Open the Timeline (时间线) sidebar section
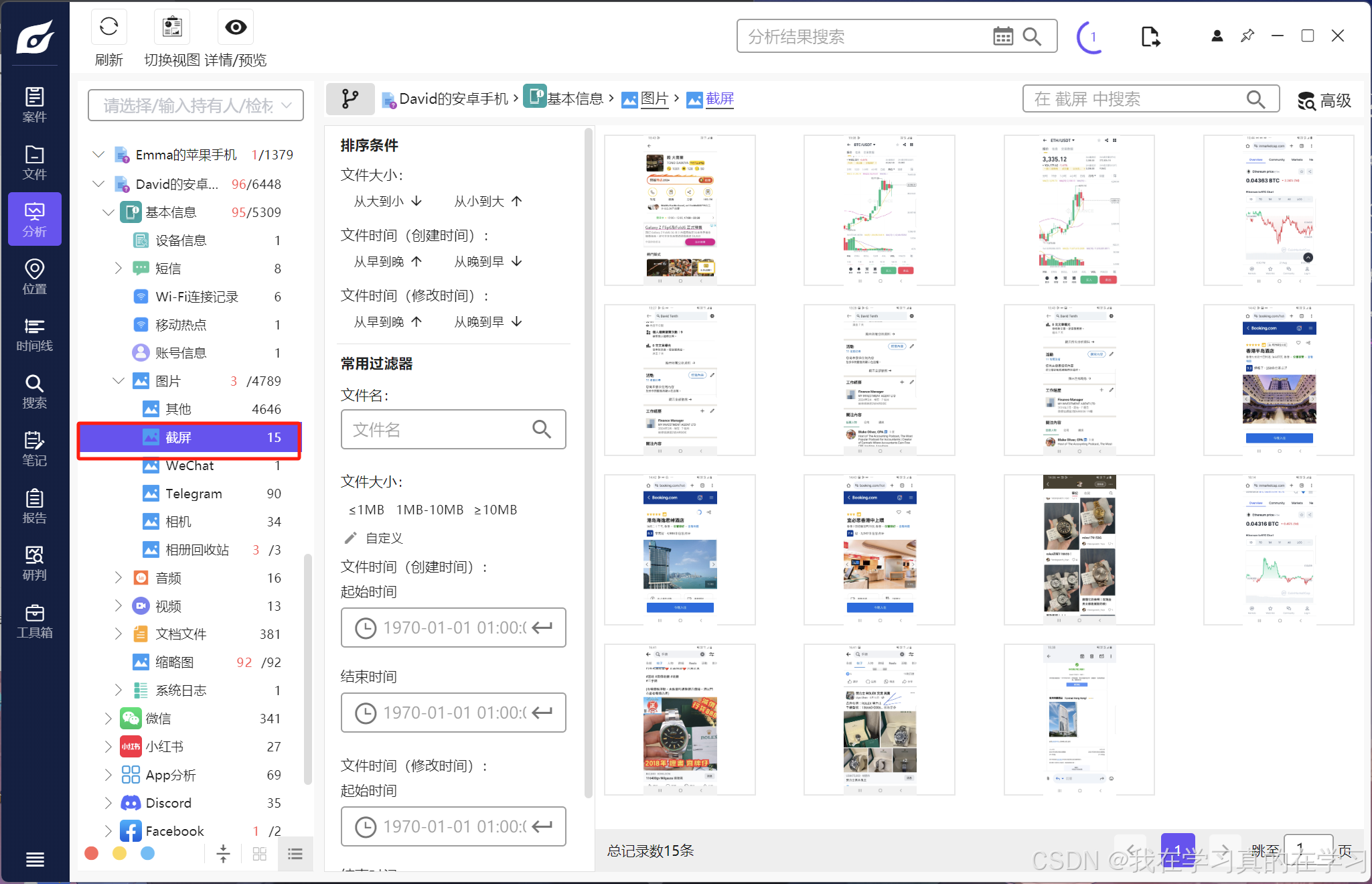1372x884 pixels. tap(34, 334)
